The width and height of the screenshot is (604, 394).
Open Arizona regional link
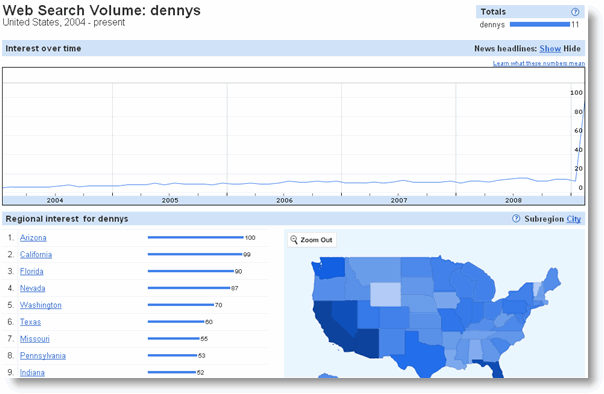click(x=33, y=238)
